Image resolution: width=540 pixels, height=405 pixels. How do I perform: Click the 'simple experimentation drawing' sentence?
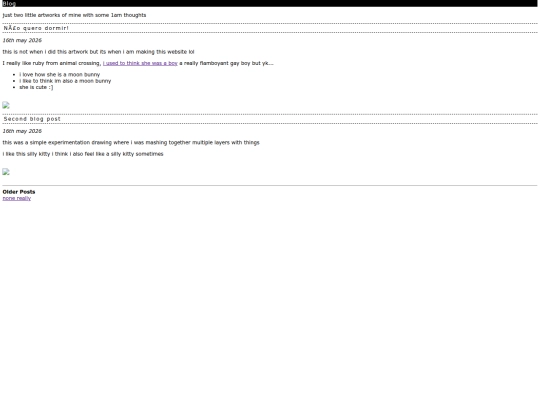[x=131, y=143]
